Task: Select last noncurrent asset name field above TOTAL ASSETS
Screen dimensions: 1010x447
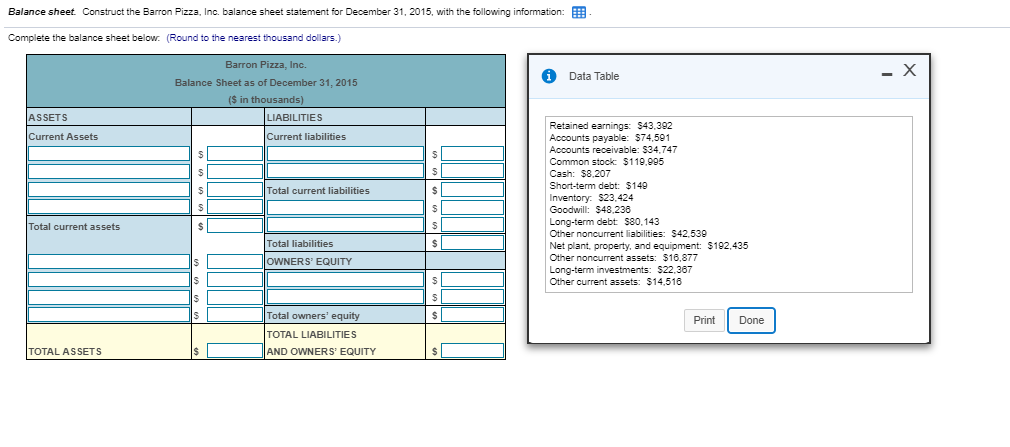Action: (109, 315)
